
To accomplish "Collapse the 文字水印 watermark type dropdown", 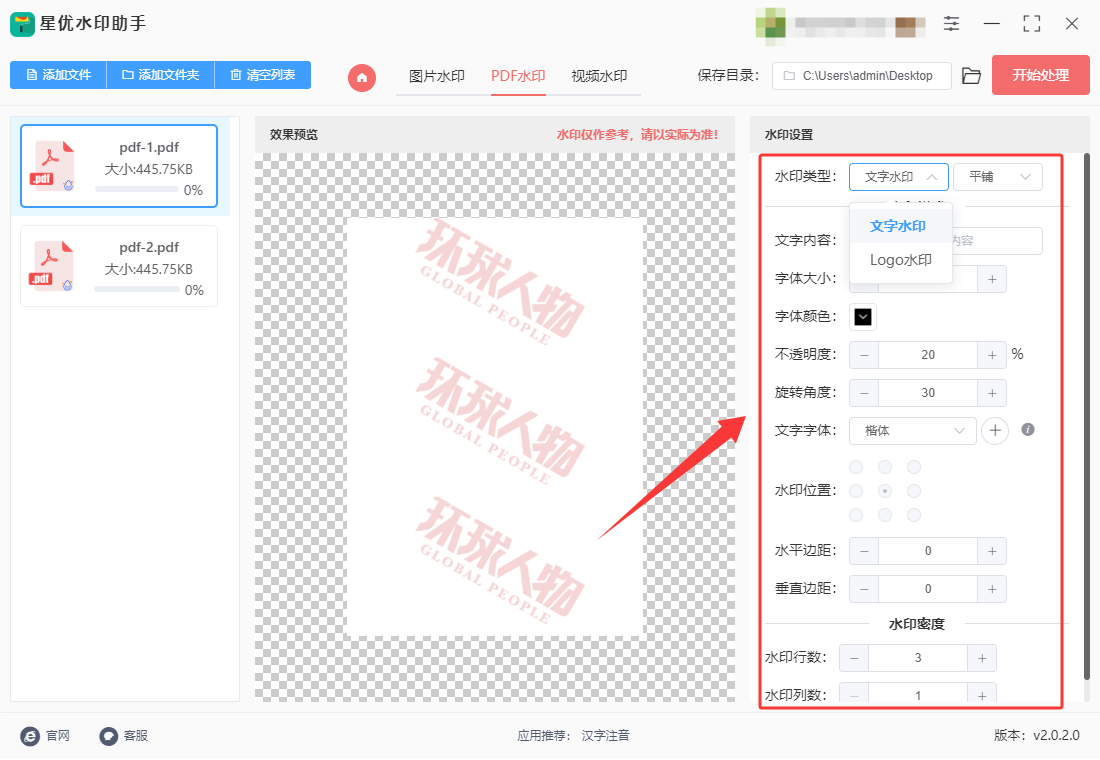I will pos(899,177).
